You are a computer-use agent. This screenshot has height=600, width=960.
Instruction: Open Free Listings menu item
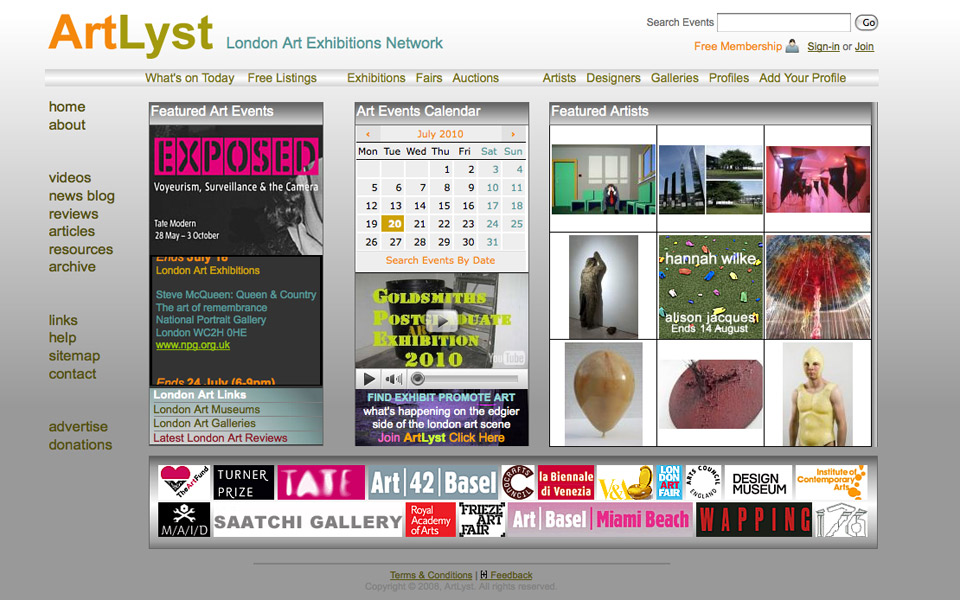click(x=282, y=78)
